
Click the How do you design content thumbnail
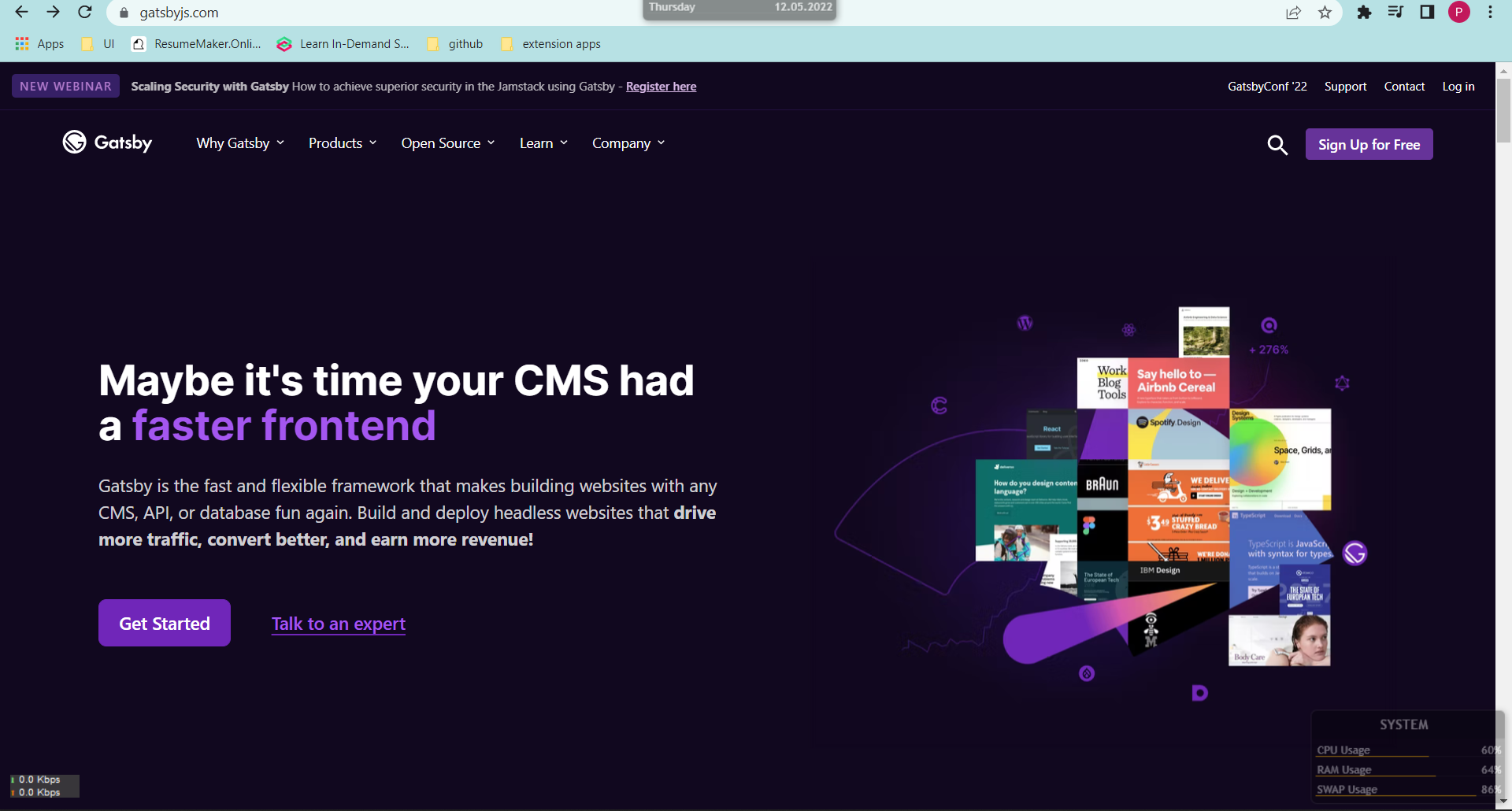click(1026, 510)
